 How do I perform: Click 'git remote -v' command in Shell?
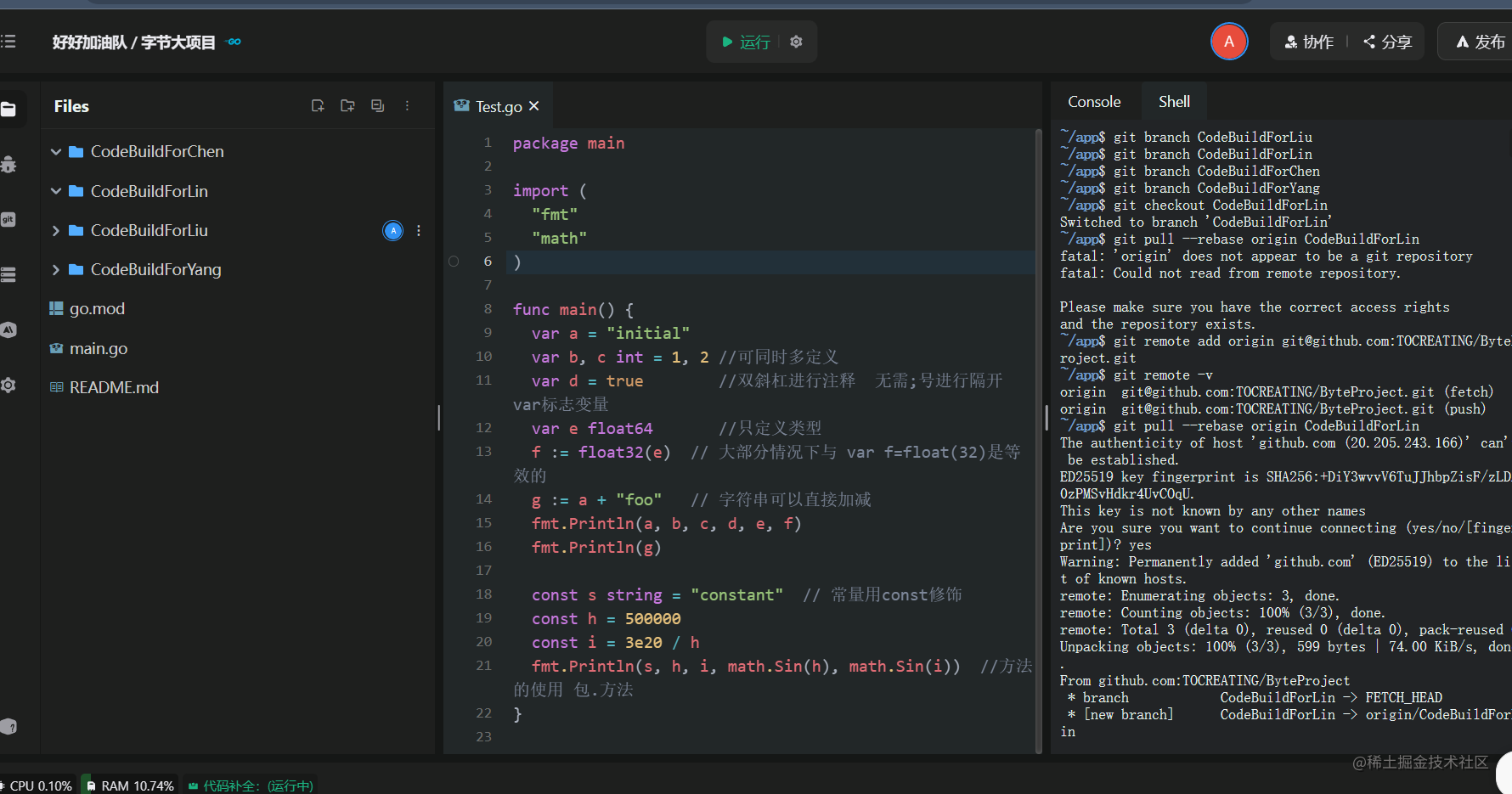1163,375
